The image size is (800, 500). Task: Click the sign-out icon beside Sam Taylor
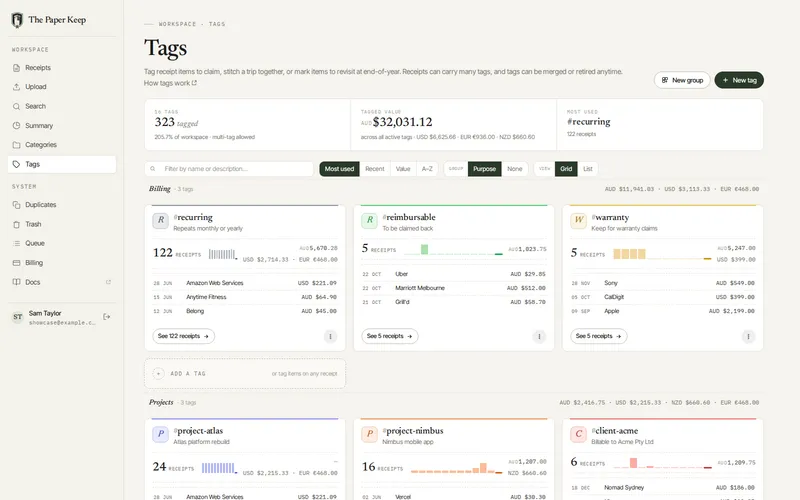tap(107, 317)
